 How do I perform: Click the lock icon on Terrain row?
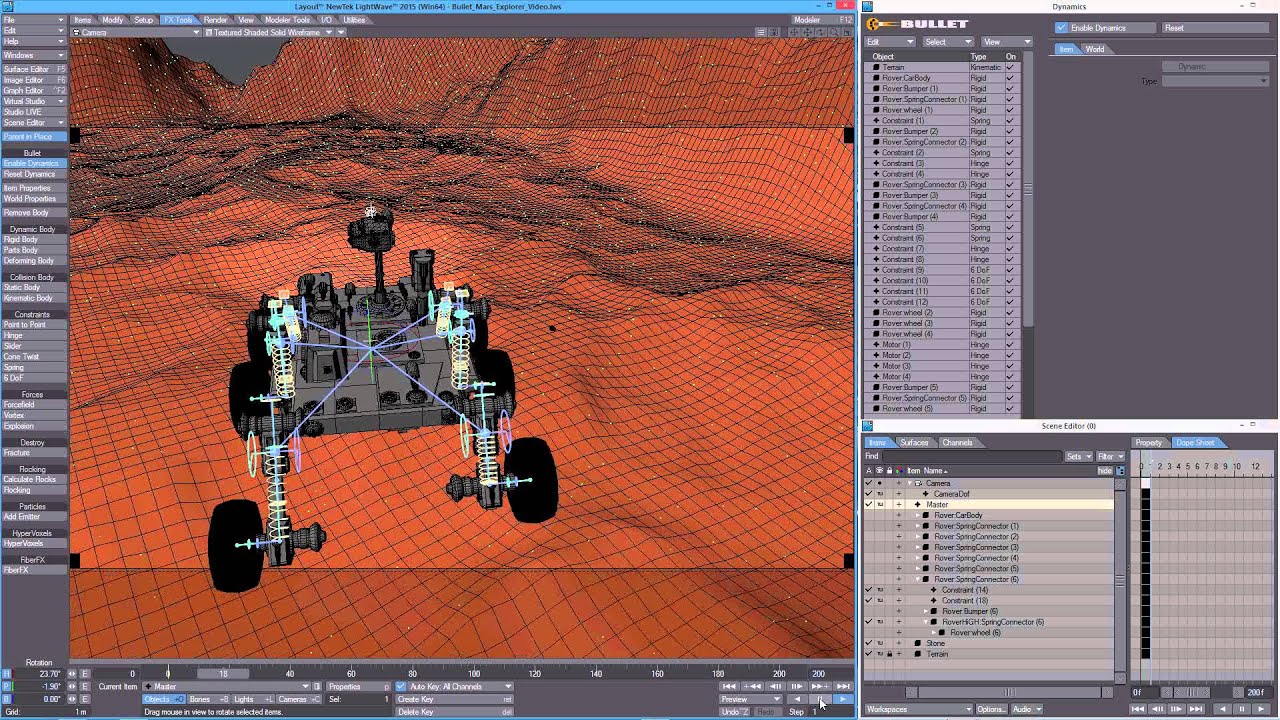[x=889, y=654]
